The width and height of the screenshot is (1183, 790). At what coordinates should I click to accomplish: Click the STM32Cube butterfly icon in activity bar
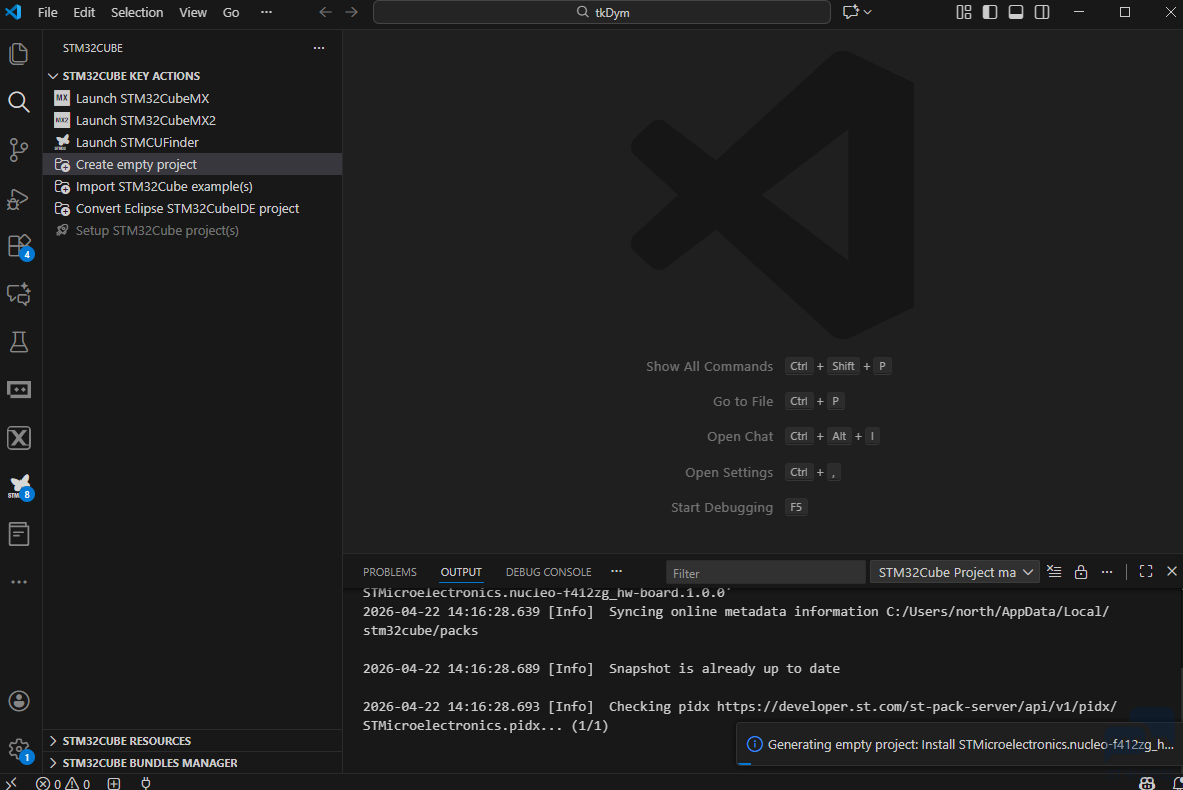[19, 486]
